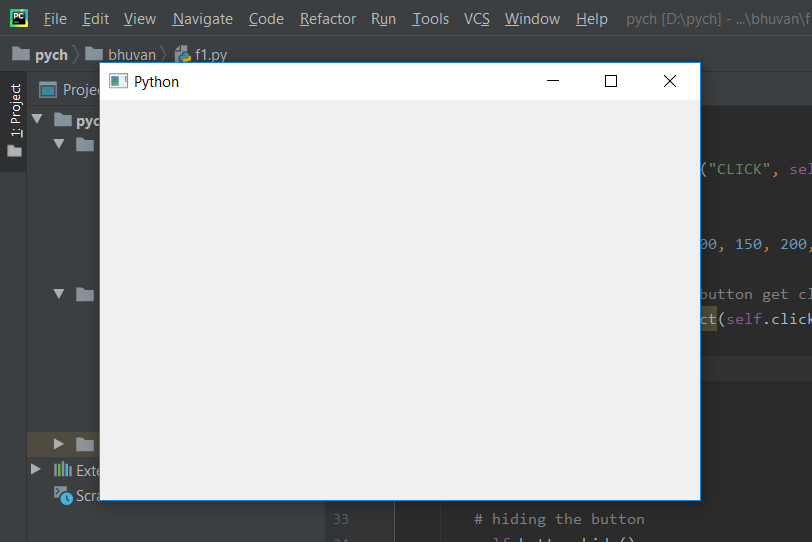Open the Edit menu
The height and width of the screenshot is (542, 812).
click(95, 19)
